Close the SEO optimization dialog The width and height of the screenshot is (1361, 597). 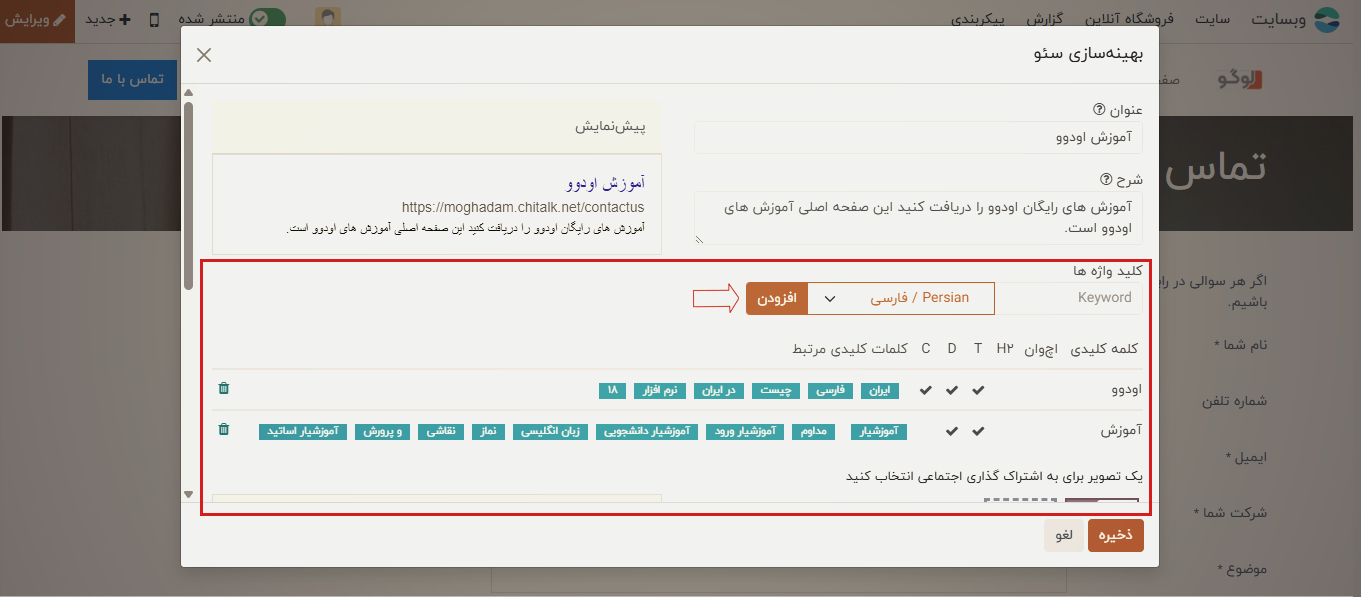click(x=204, y=55)
